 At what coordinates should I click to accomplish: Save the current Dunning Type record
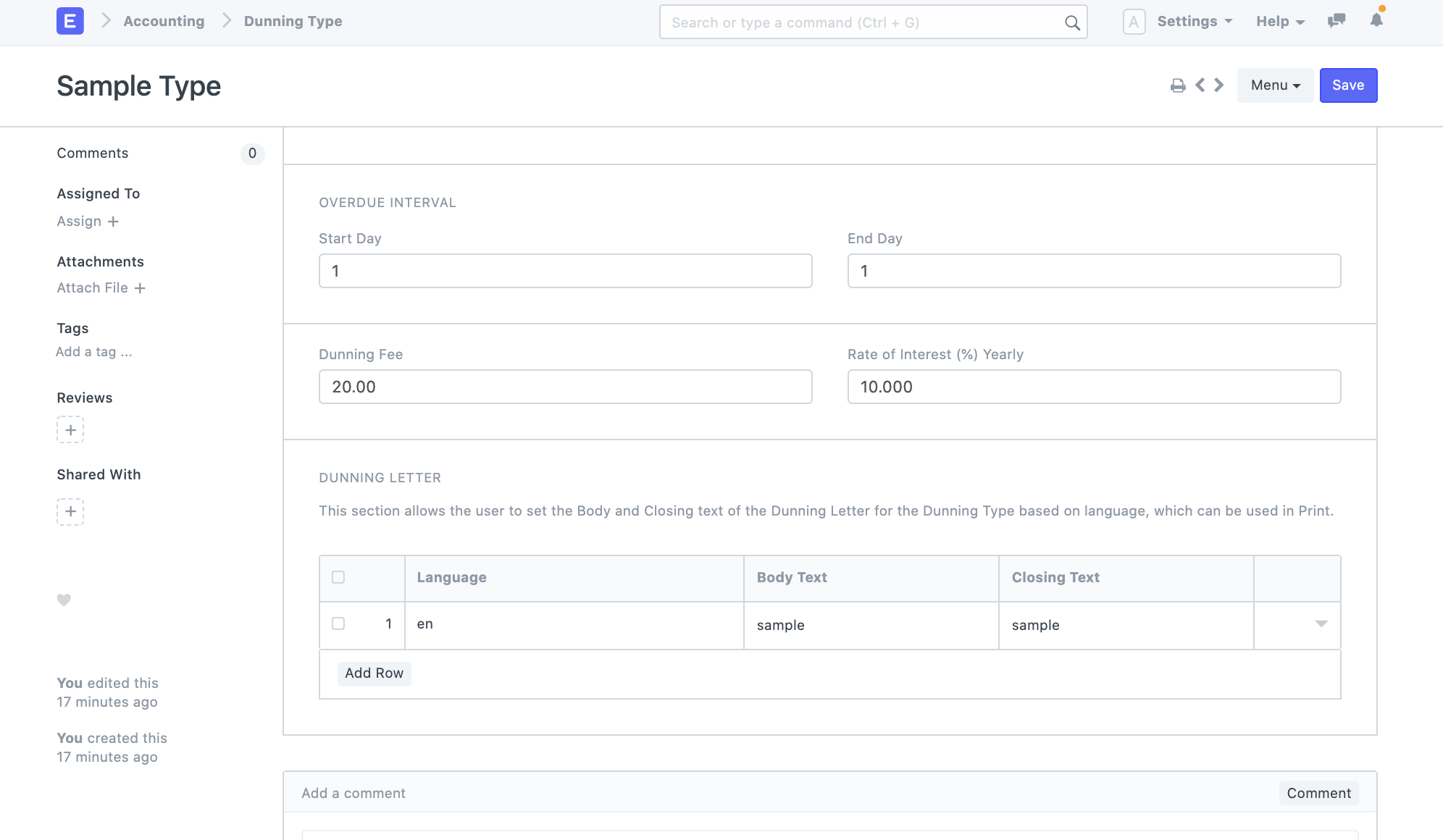(1348, 85)
